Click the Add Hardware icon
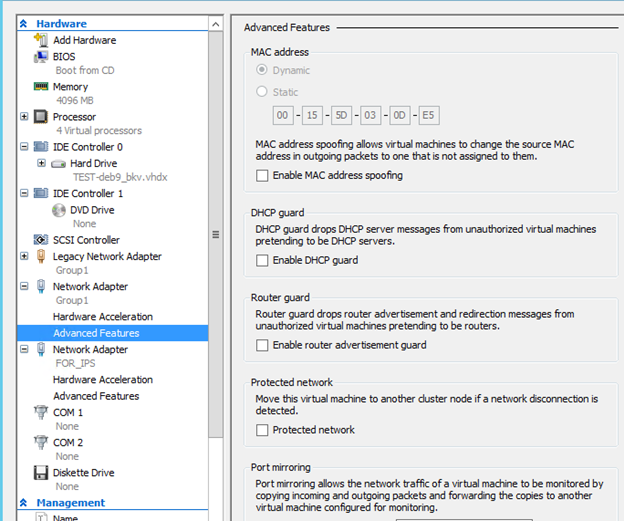Viewport: 624px width, 521px height. pyautogui.click(x=41, y=40)
